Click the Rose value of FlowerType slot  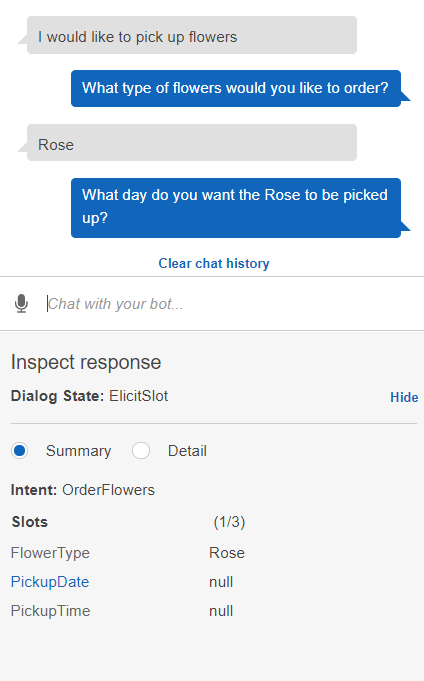coord(227,553)
